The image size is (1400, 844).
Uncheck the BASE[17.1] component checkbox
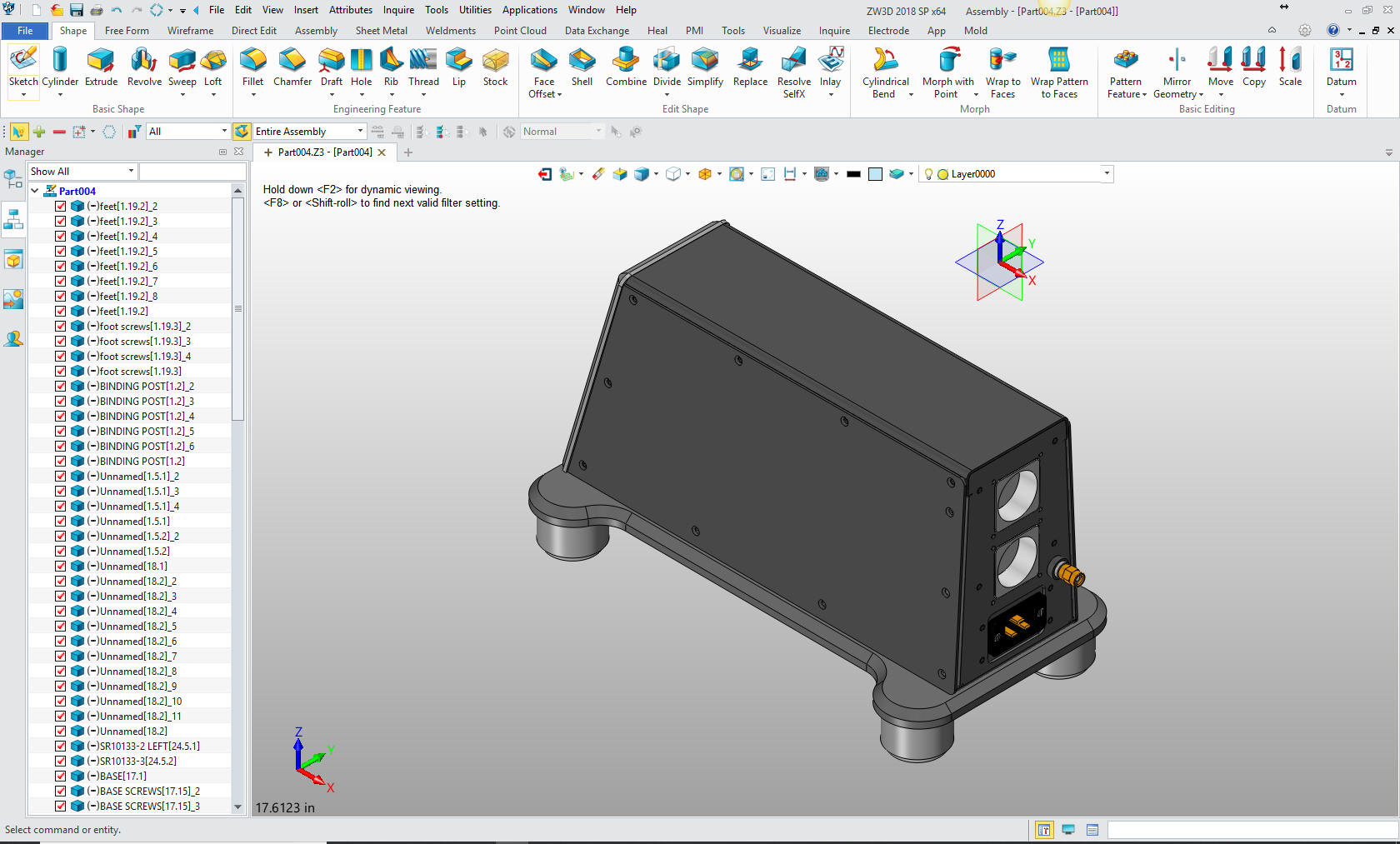[61, 776]
